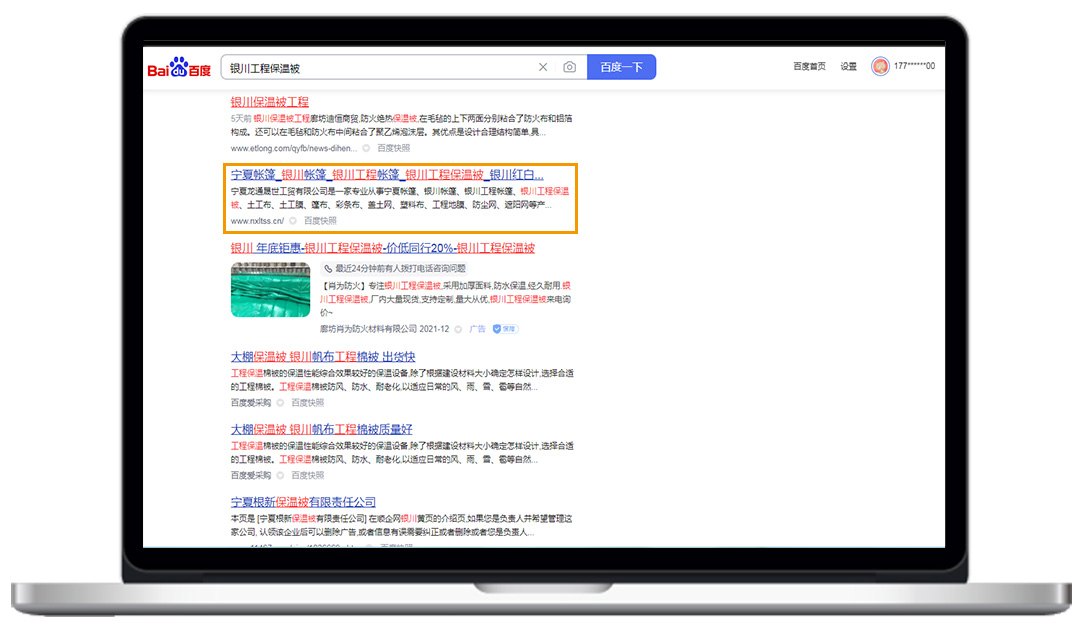Click the search field containing 银川工程保温被
Screen dimensions: 1080x628
(380, 68)
